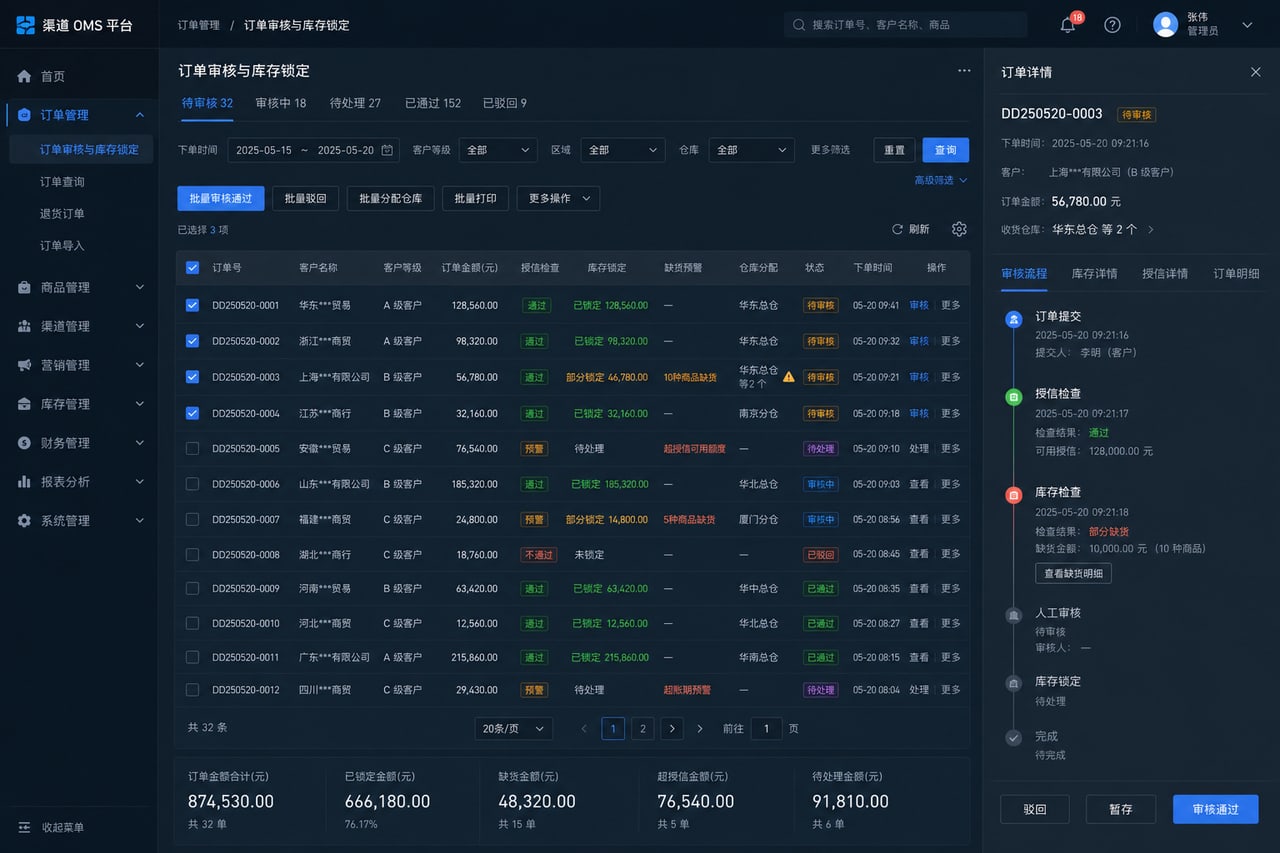Viewport: 1280px width, 853px height.
Task: Click 审核通过 in the details footer
Action: click(1215, 809)
